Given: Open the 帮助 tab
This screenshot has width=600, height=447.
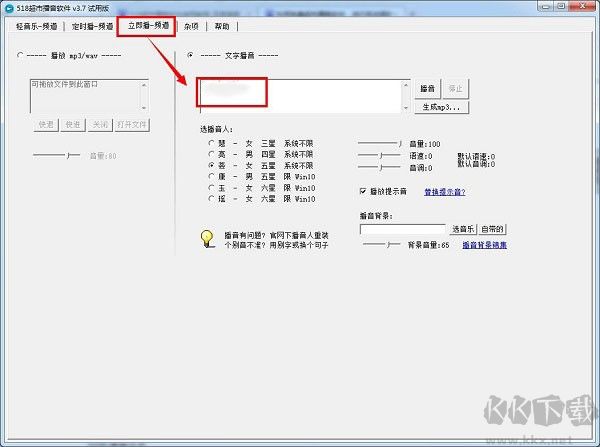Looking at the screenshot, I should (x=222, y=26).
